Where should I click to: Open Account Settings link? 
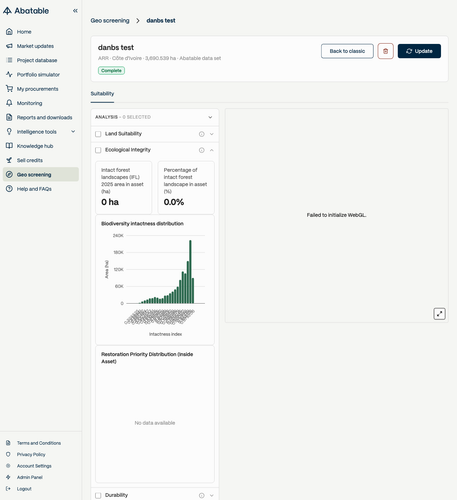pos(34,466)
